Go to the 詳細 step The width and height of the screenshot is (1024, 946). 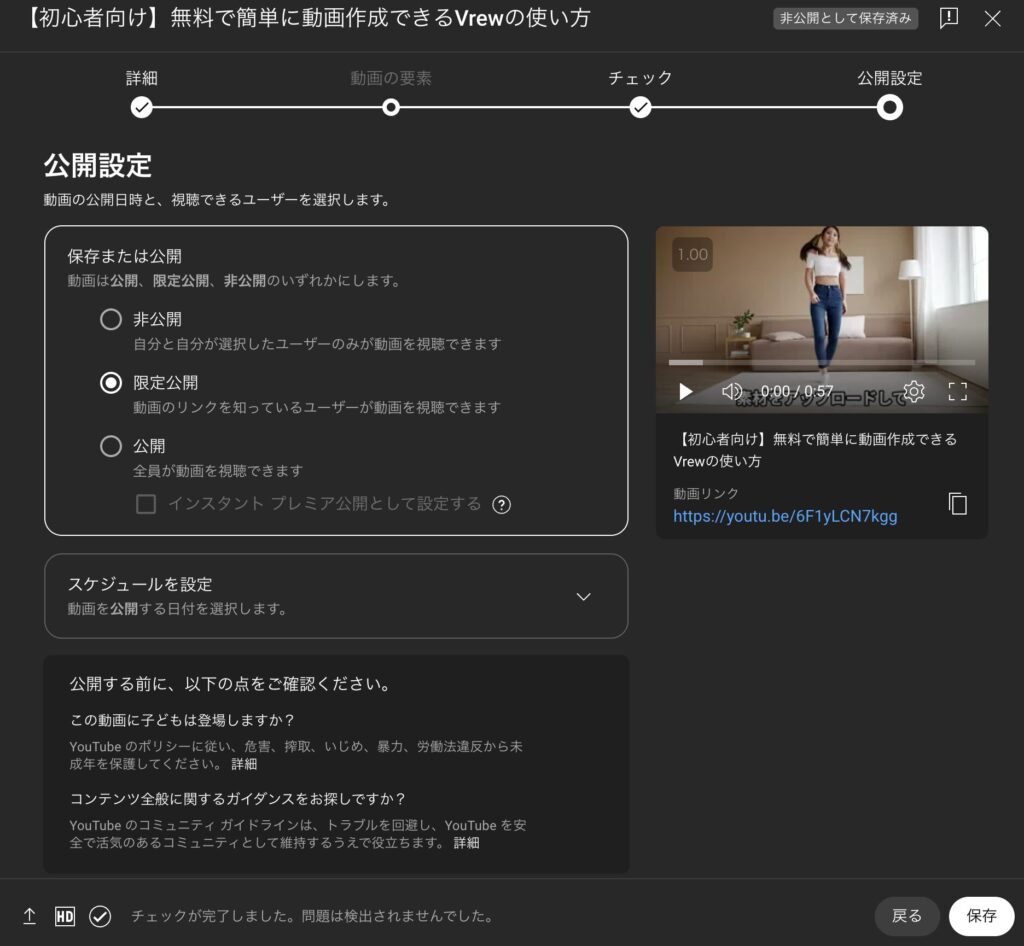[141, 107]
